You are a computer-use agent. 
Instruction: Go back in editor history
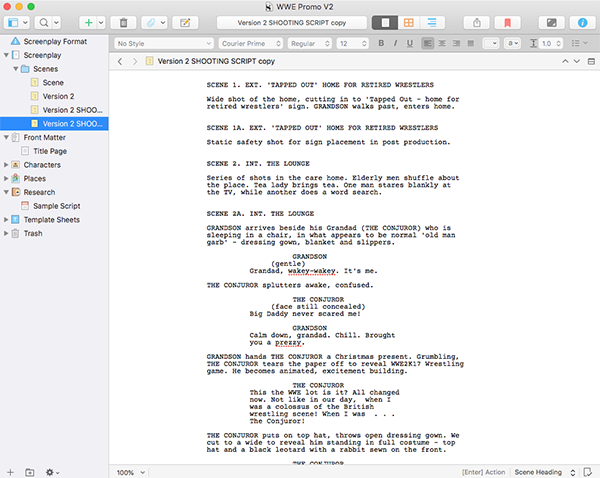(120, 61)
